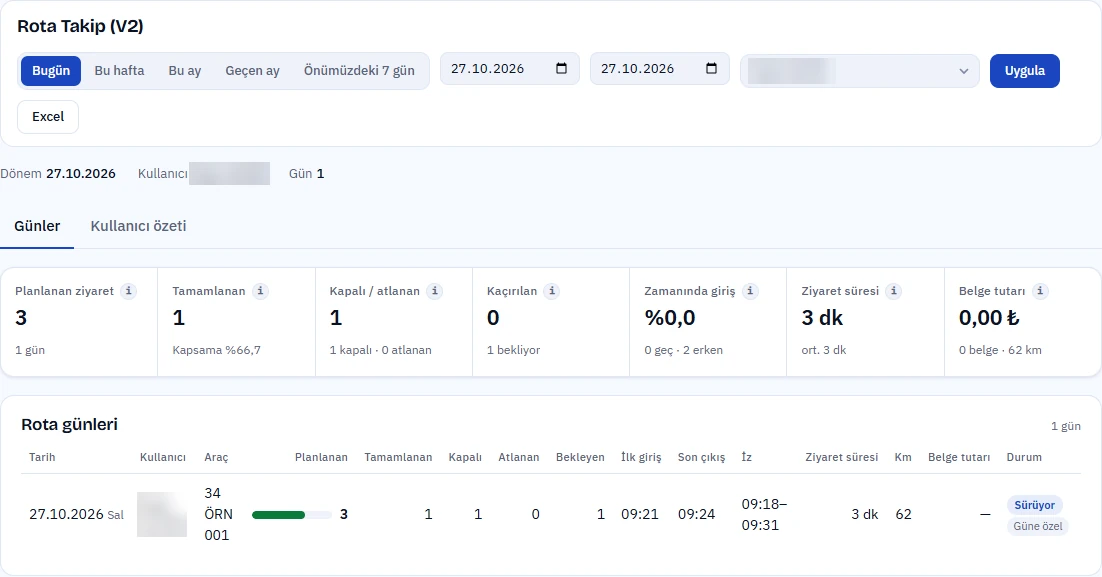1102x577 pixels.
Task: Click the green planned visits progress bar
Action: [x=291, y=515]
